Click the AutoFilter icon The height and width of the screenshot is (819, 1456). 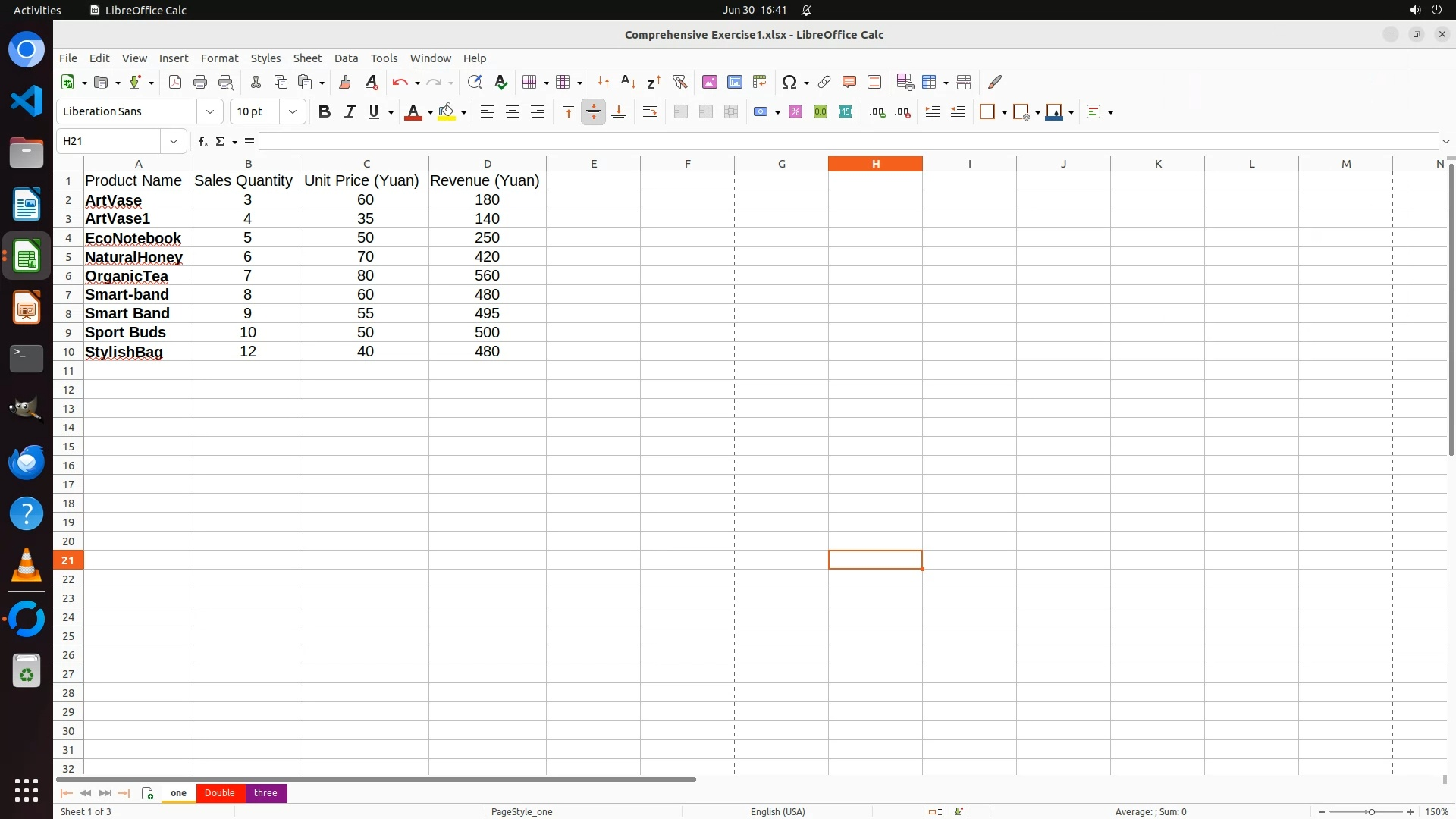point(679,82)
